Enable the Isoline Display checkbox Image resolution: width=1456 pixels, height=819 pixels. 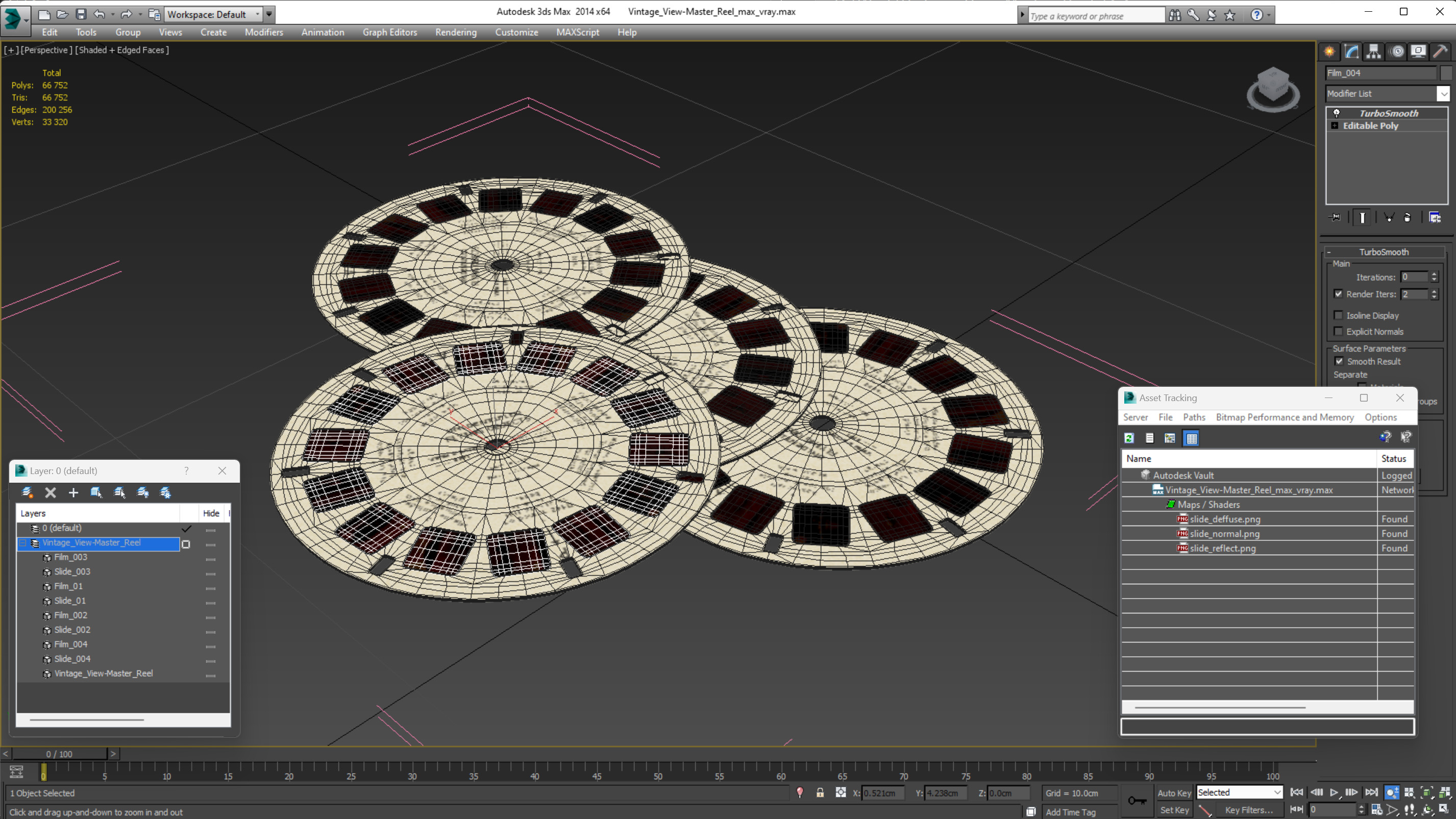[1338, 315]
